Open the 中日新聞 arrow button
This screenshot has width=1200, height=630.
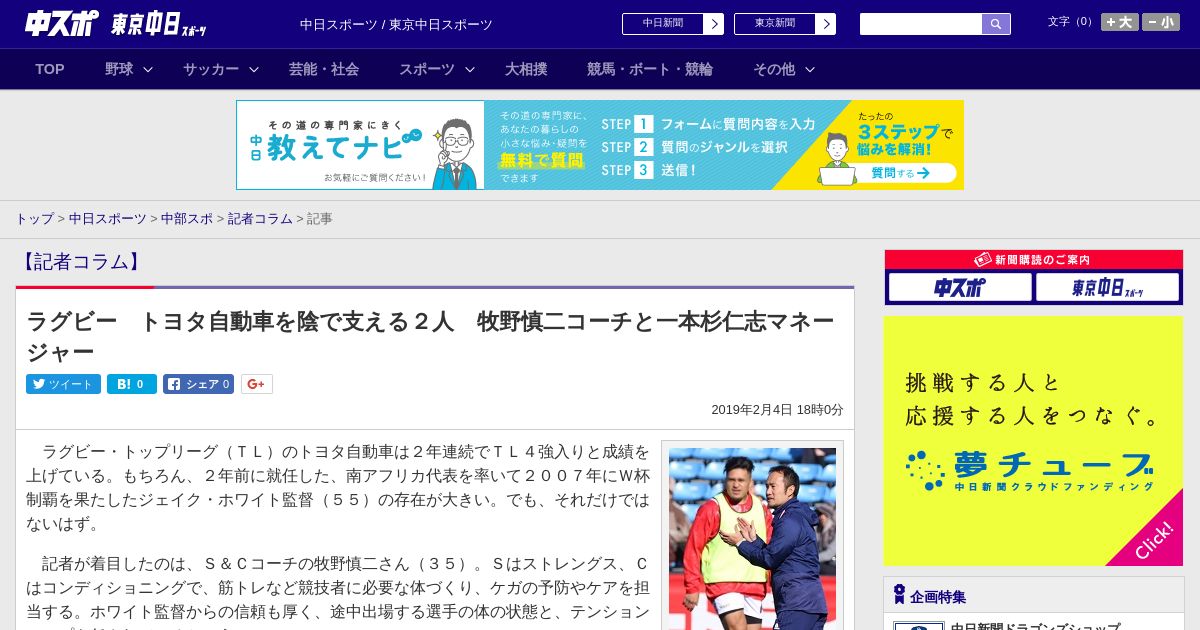point(713,24)
